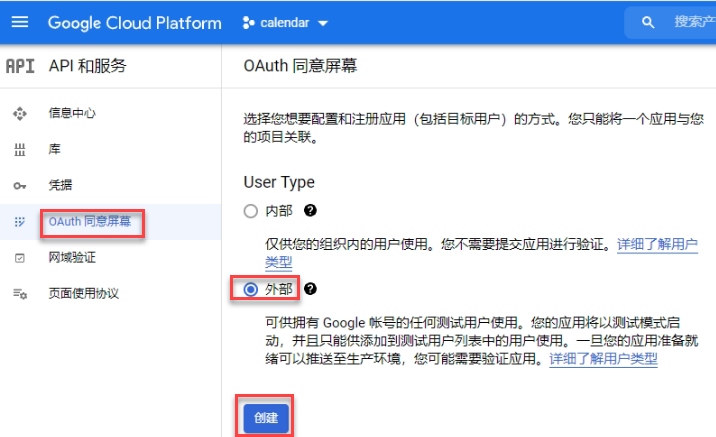
Task: Click the 页面使用协议 settings list icon
Action: pos(20,294)
